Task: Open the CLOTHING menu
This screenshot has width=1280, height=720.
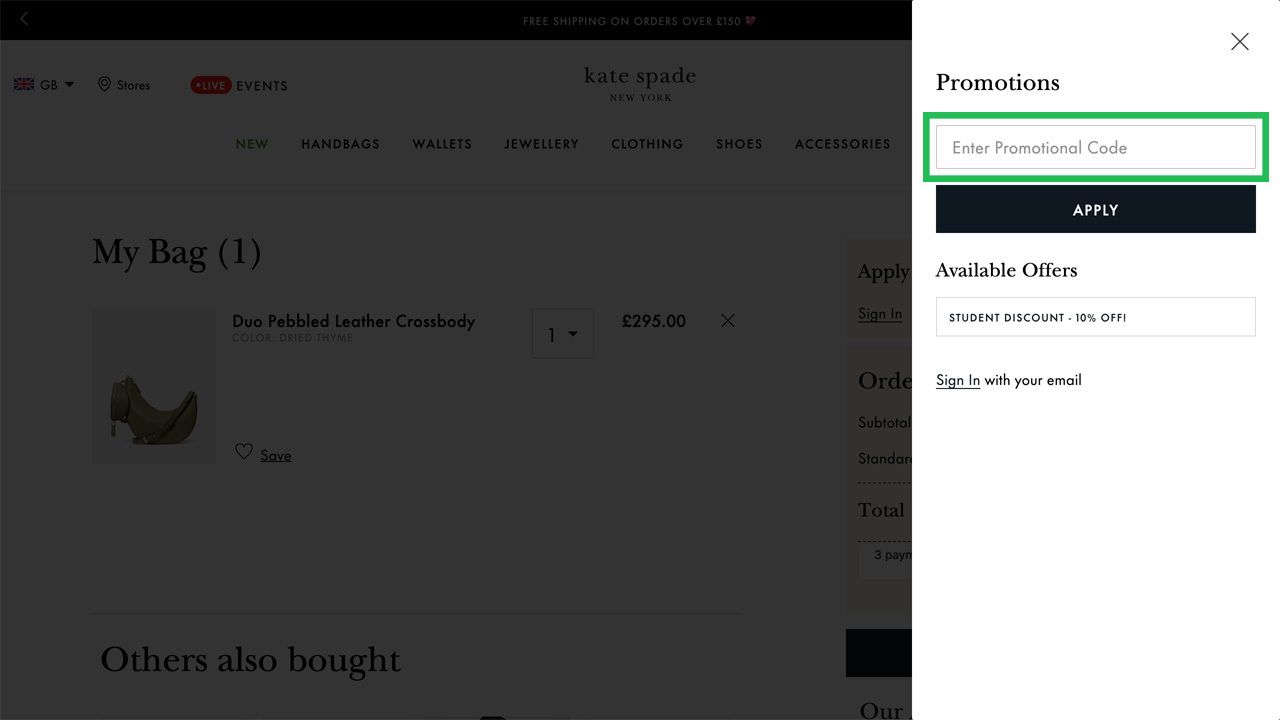Action: (647, 144)
